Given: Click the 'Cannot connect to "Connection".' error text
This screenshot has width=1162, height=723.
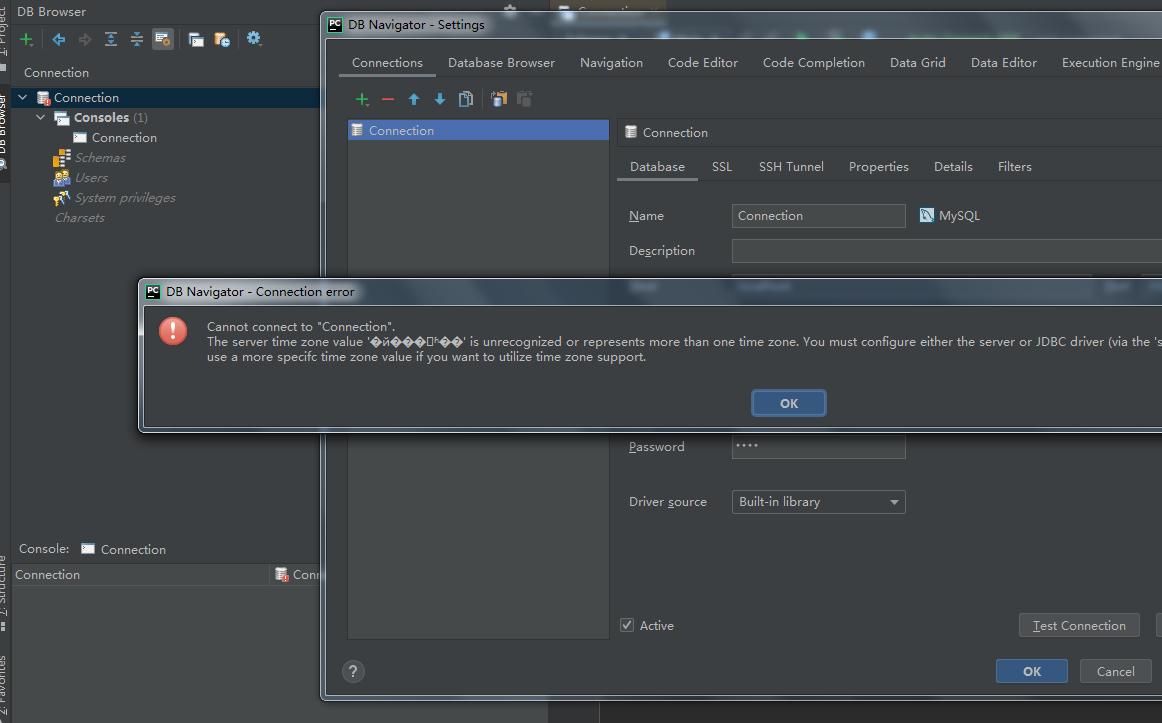Looking at the screenshot, I should (x=301, y=327).
